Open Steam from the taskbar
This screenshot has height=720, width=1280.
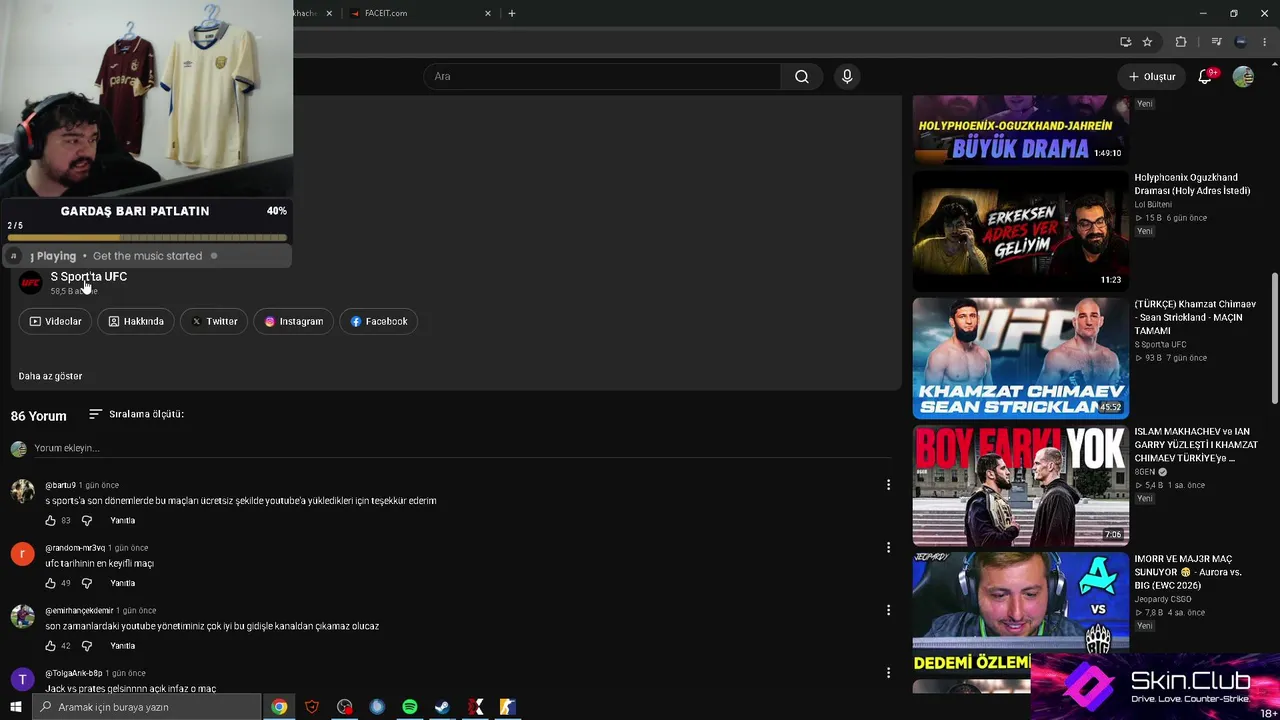click(442, 707)
